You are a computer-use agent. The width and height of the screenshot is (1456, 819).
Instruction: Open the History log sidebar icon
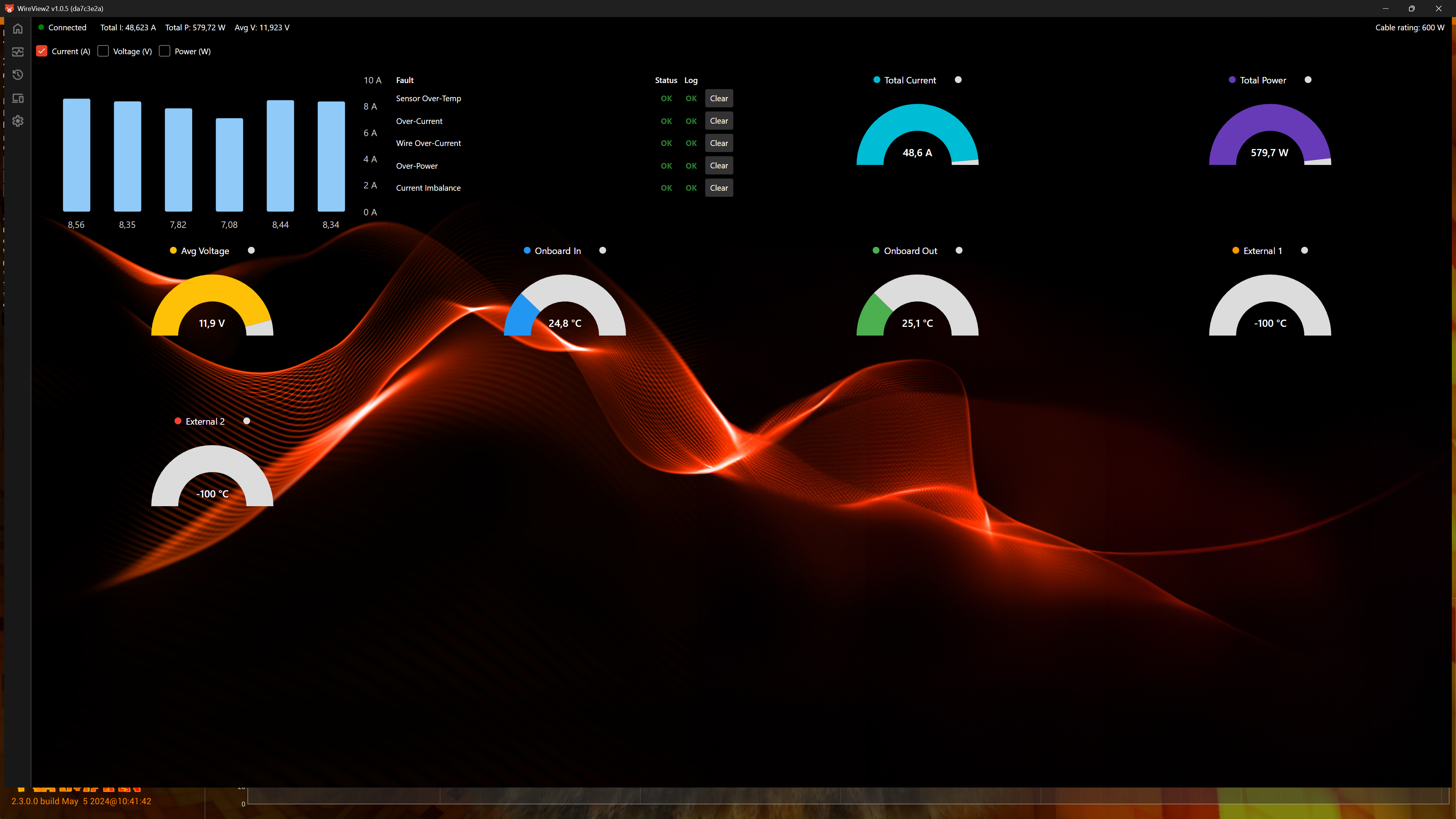17,75
